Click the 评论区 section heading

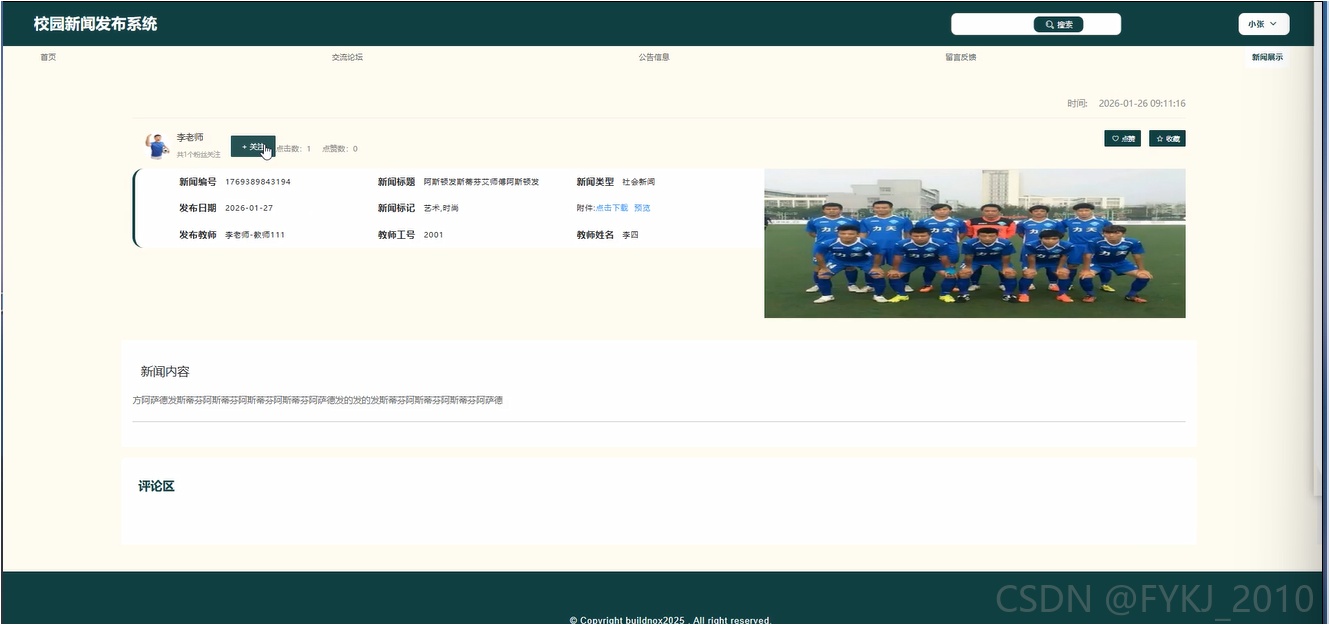point(156,486)
